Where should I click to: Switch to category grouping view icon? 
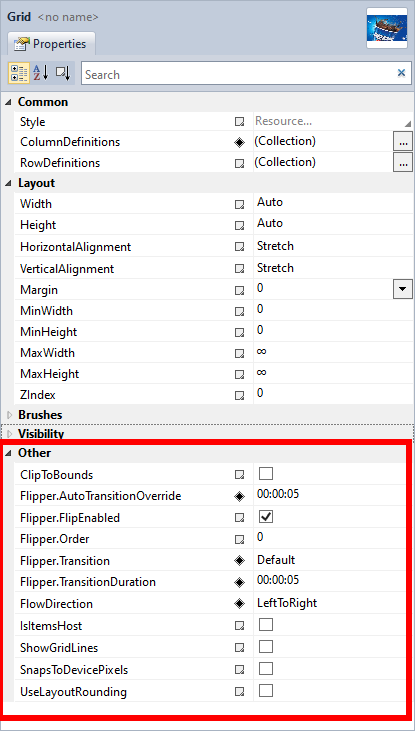pos(18,73)
